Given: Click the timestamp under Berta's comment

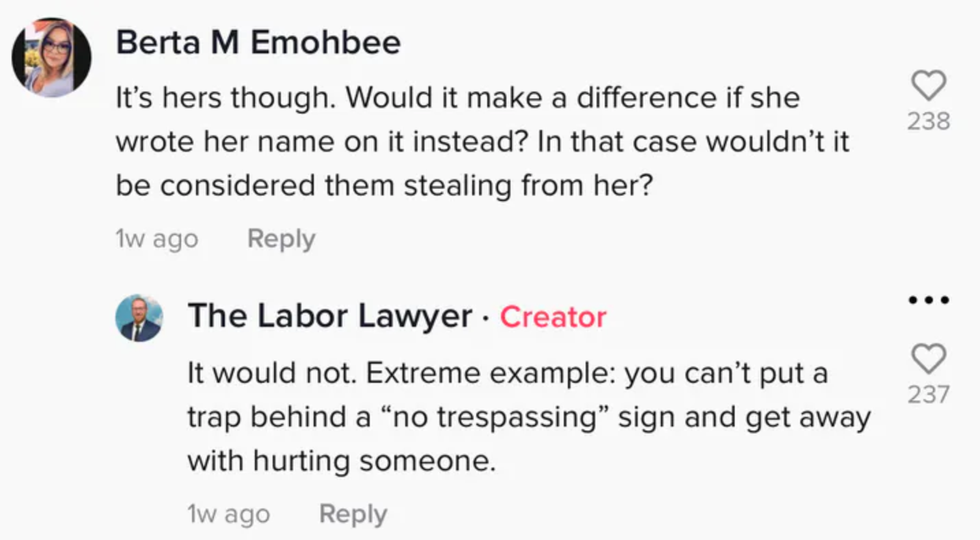Looking at the screenshot, I should tap(157, 239).
